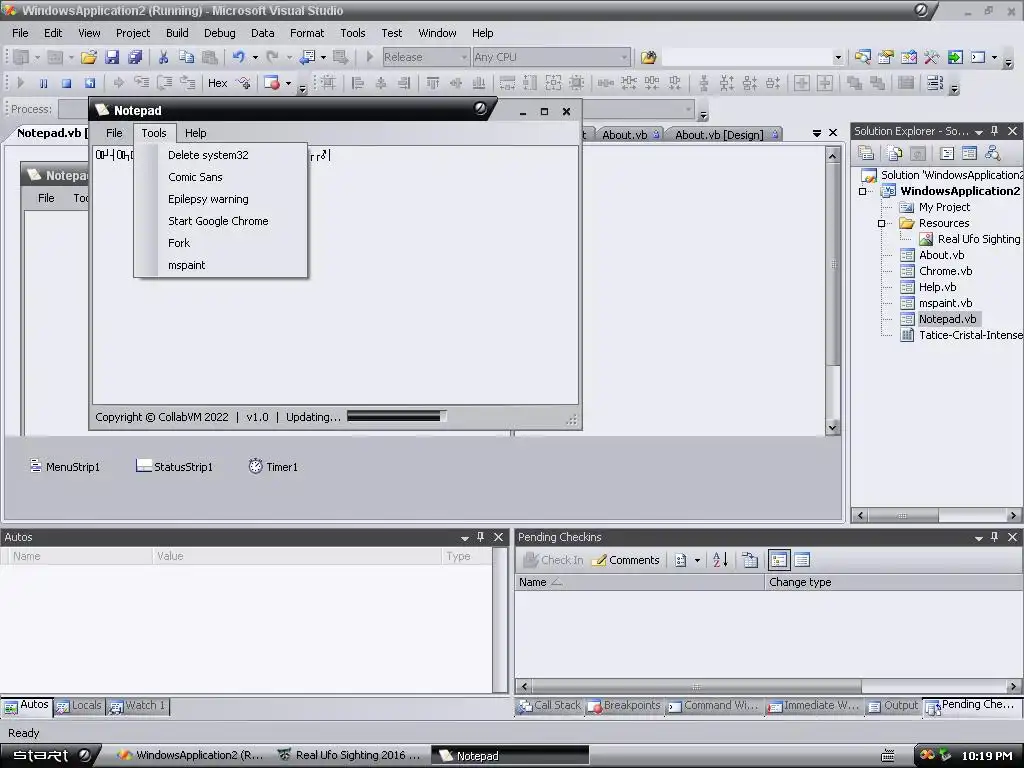Switch to Call Stack tab
Image resolution: width=1024 pixels, height=768 pixels.
(x=550, y=706)
